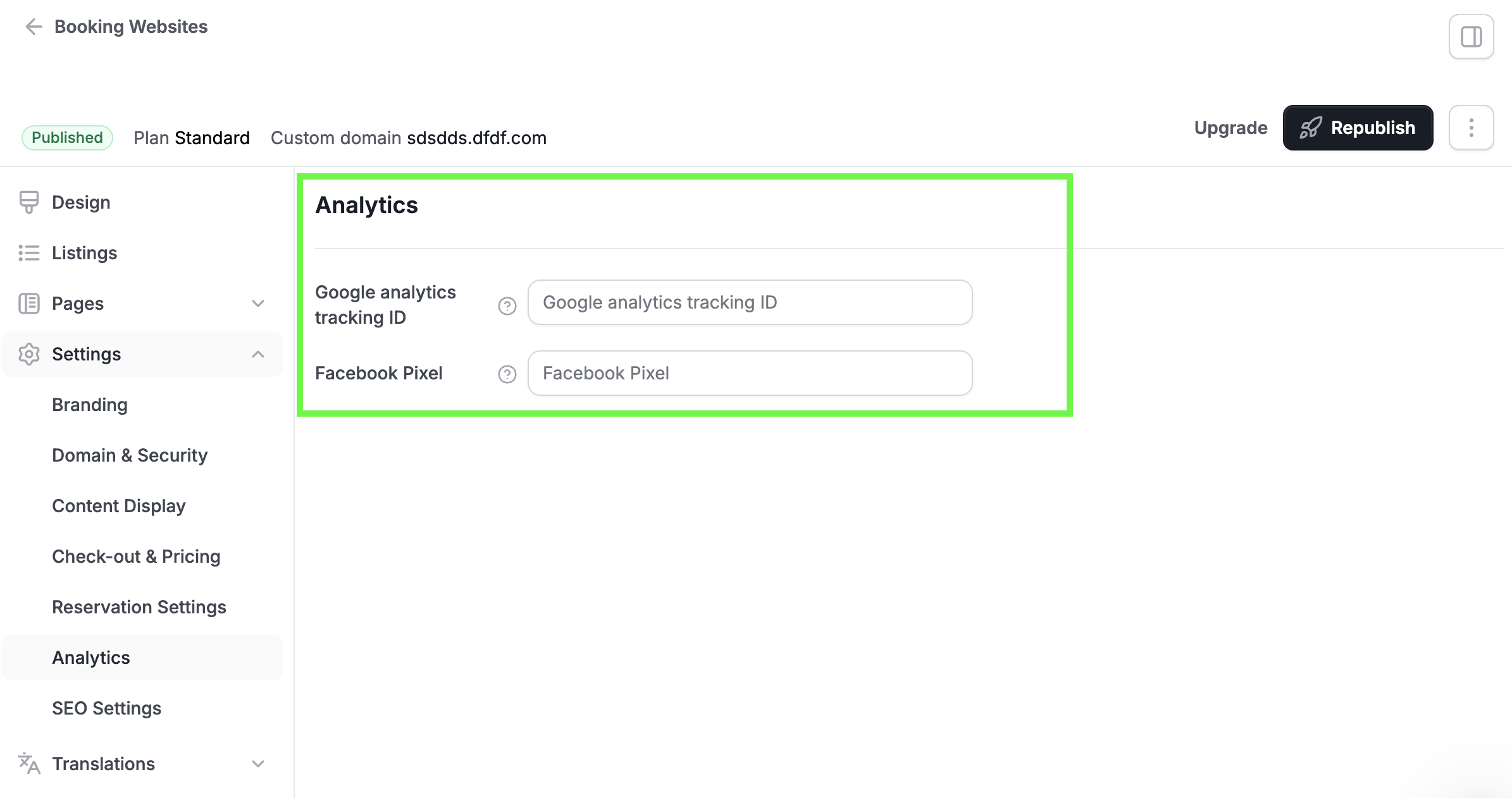The image size is (1512, 798).
Task: Click the Republish button
Action: [1358, 128]
